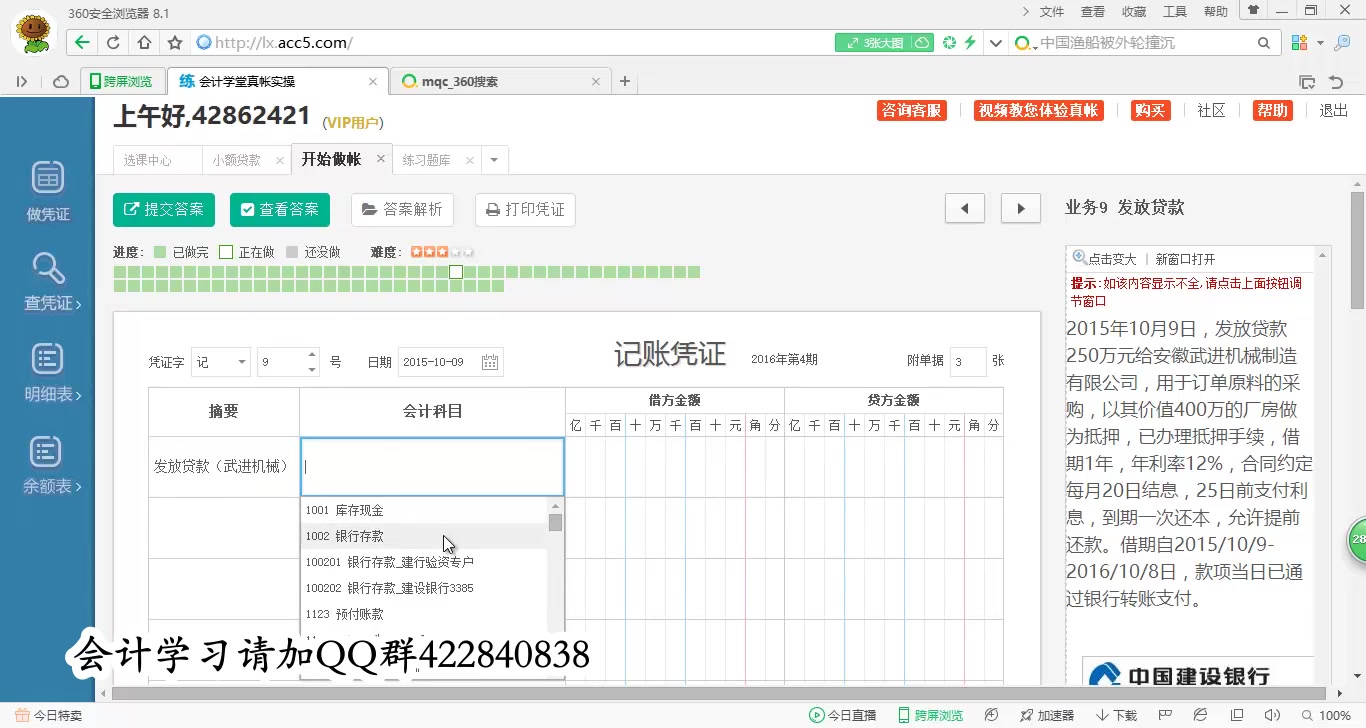Click the 退出 logout link
This screenshot has height=728, width=1366.
[x=1332, y=112]
